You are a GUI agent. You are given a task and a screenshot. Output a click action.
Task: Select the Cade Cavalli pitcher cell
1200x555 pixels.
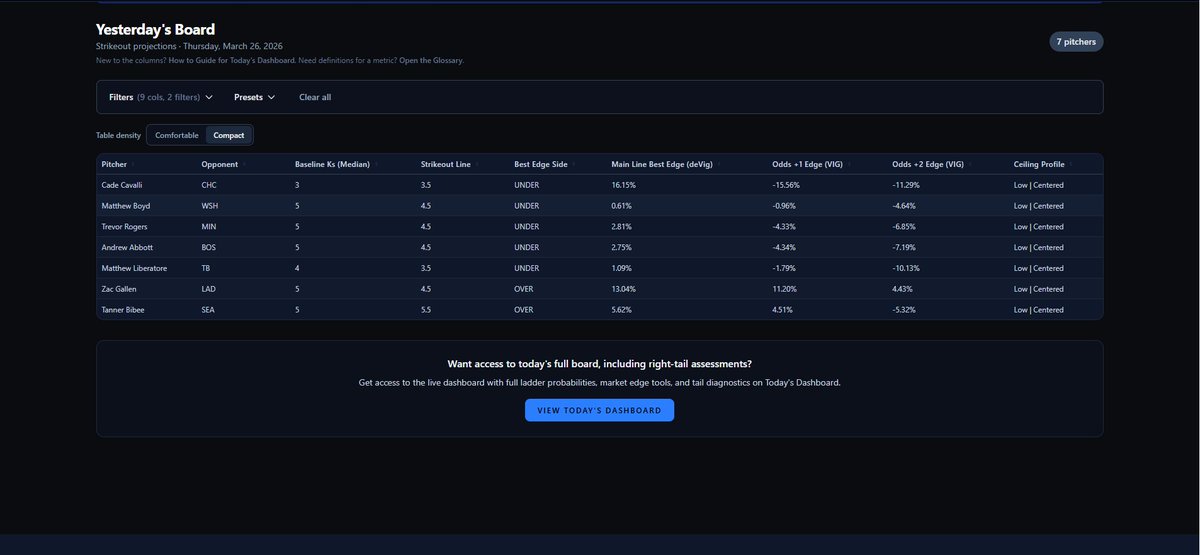[123, 185]
